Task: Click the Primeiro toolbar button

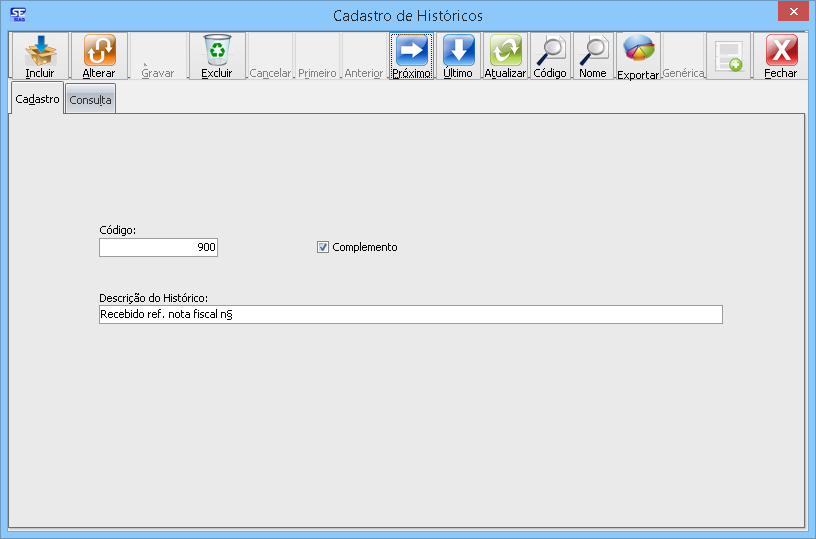Action: pyautogui.click(x=318, y=73)
